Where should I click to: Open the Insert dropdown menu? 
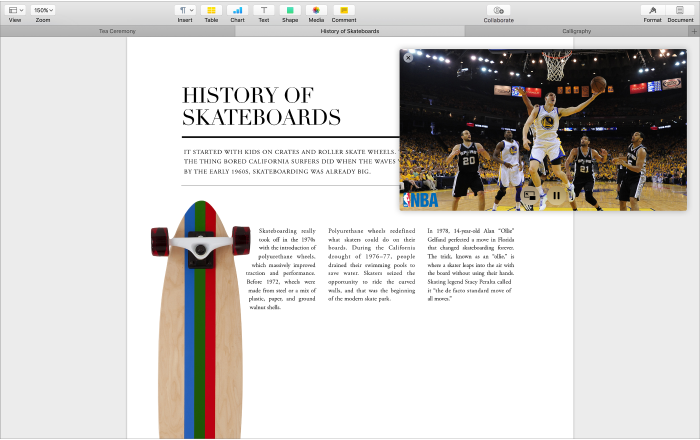pyautogui.click(x=185, y=10)
